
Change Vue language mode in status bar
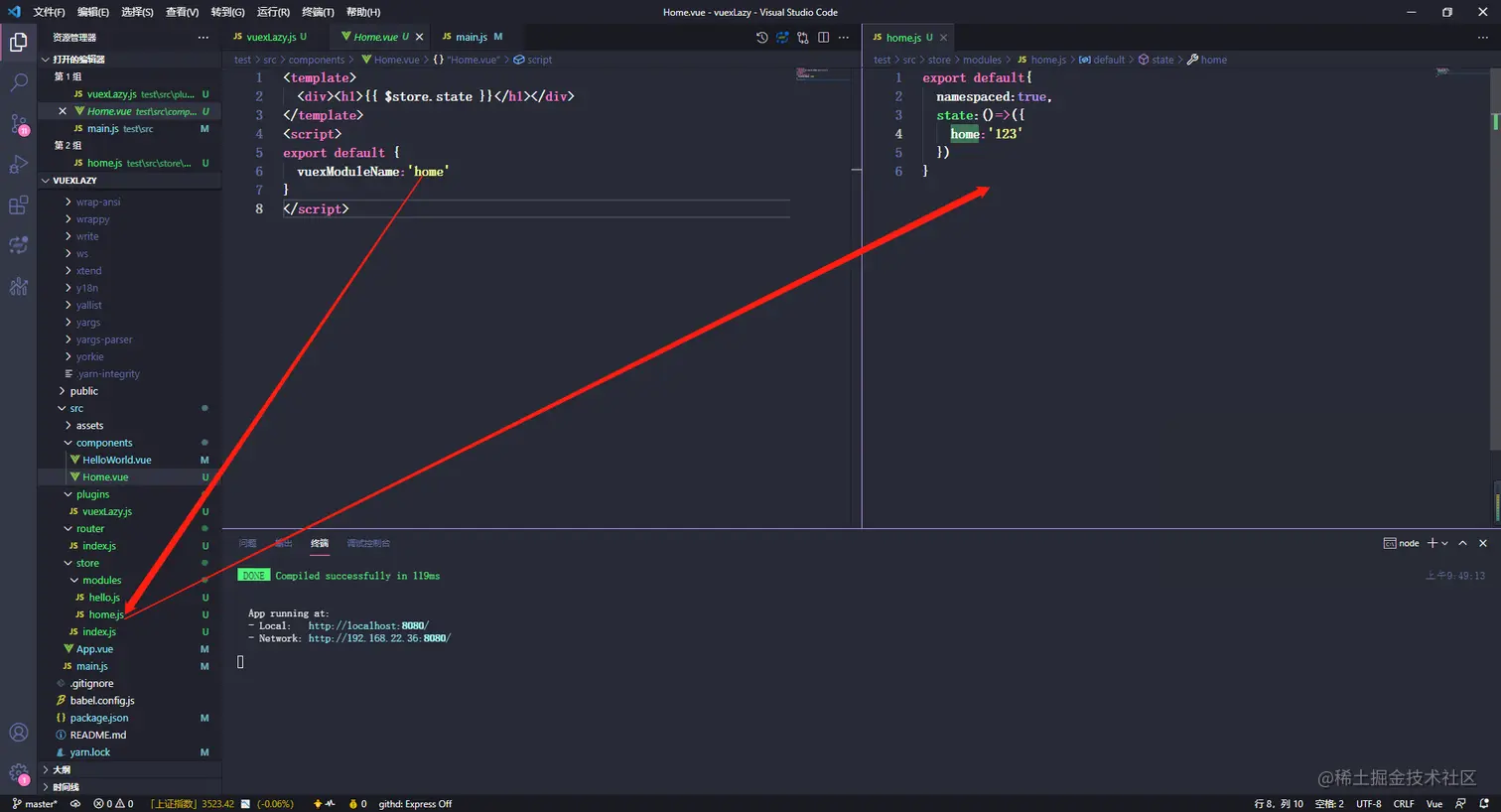[x=1434, y=804]
